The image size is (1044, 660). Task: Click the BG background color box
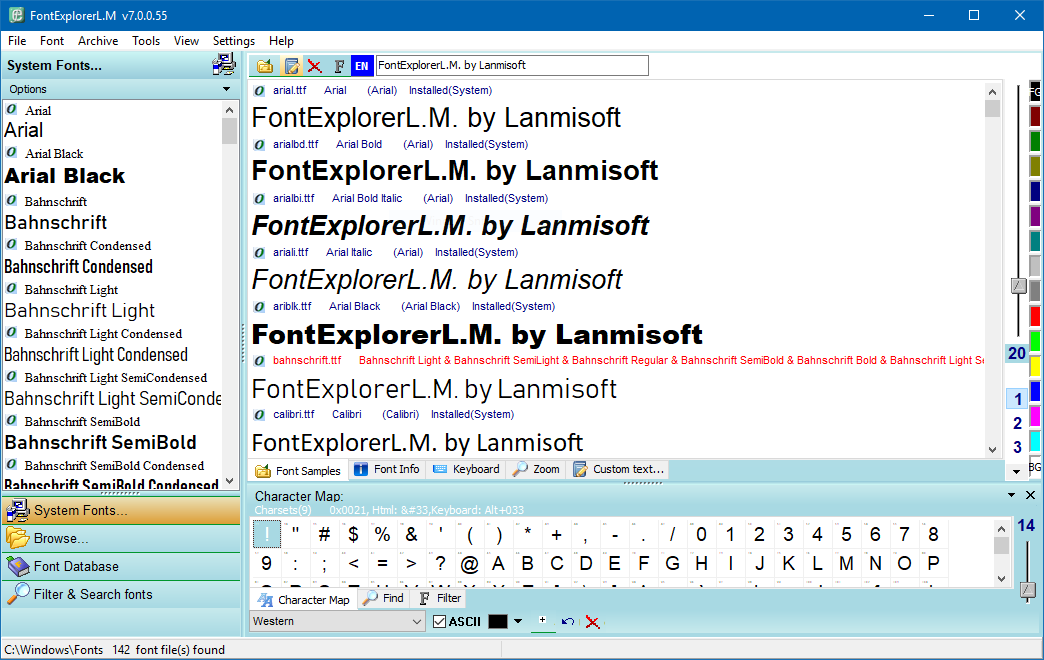pyautogui.click(x=1035, y=467)
